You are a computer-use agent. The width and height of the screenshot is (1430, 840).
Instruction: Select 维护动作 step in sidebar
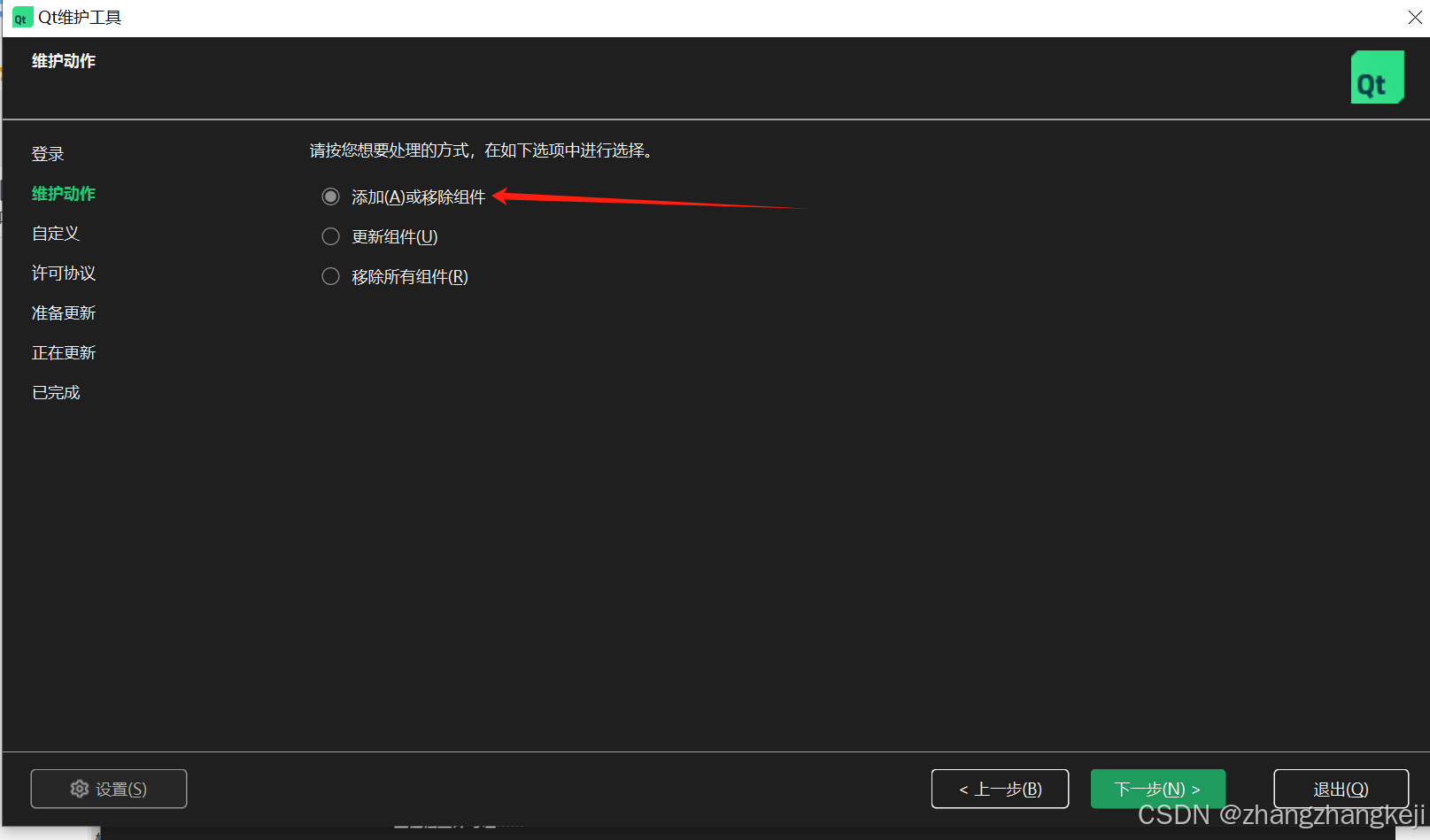coord(64,194)
